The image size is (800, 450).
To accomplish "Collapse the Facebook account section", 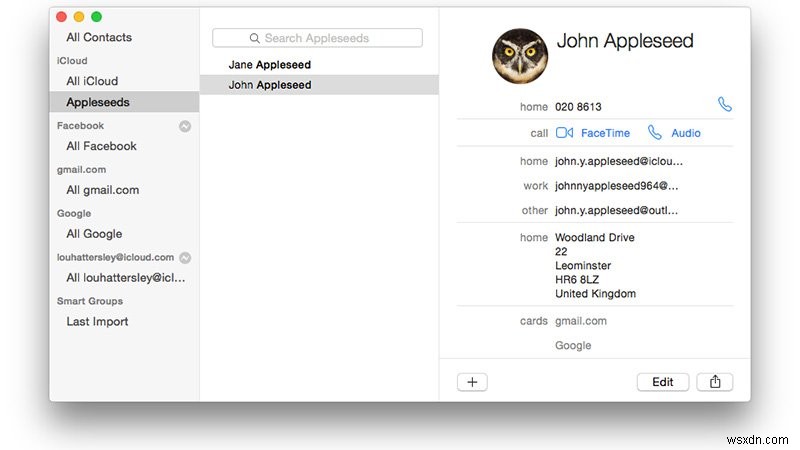I will pyautogui.click(x=185, y=126).
